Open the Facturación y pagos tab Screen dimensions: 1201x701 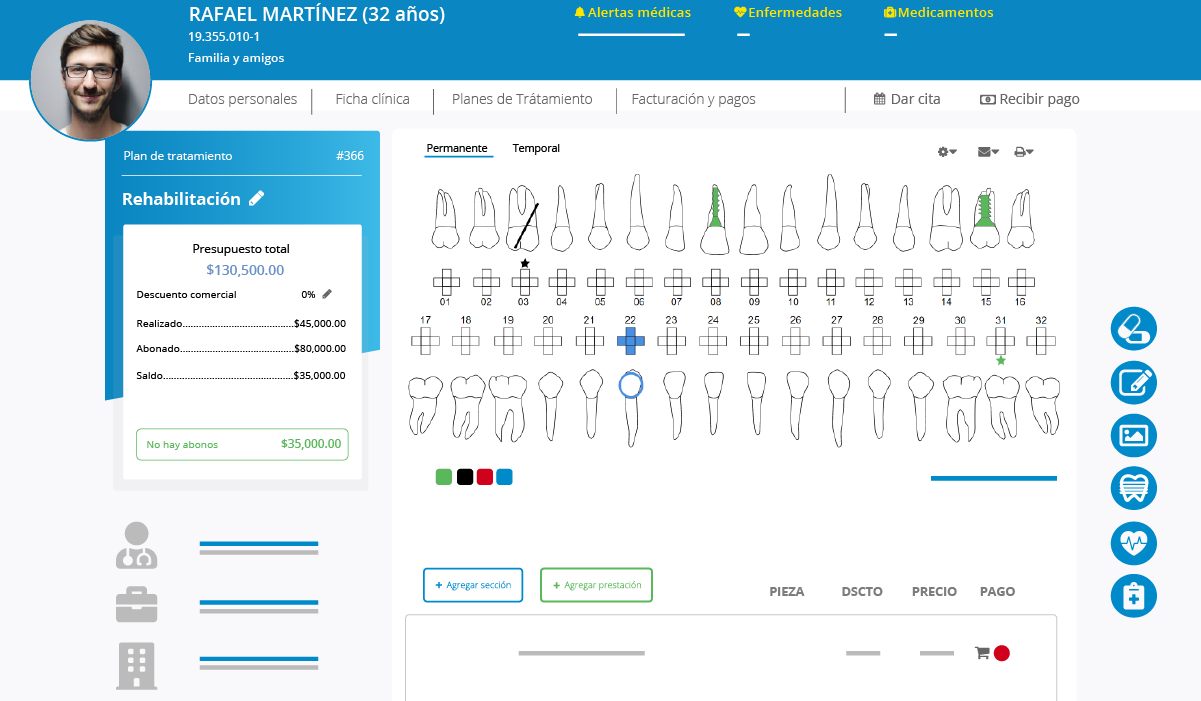tap(692, 99)
